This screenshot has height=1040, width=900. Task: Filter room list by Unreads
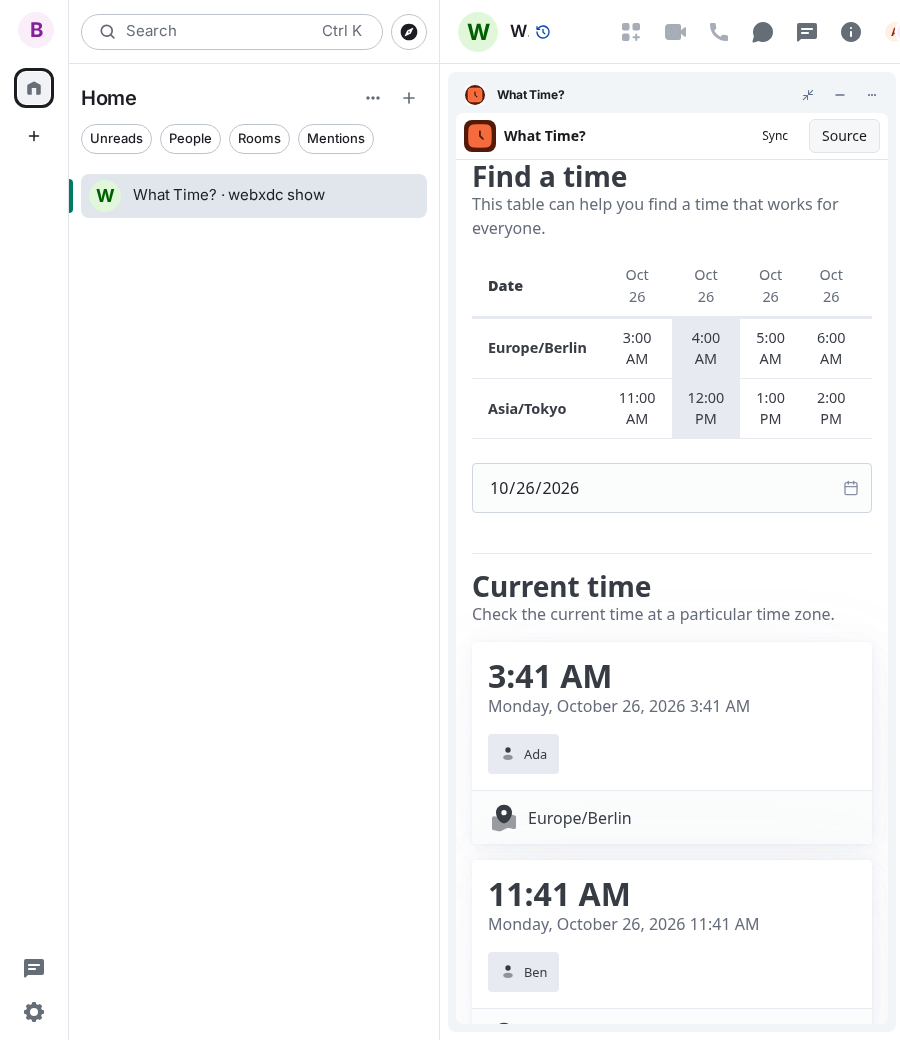point(117,139)
